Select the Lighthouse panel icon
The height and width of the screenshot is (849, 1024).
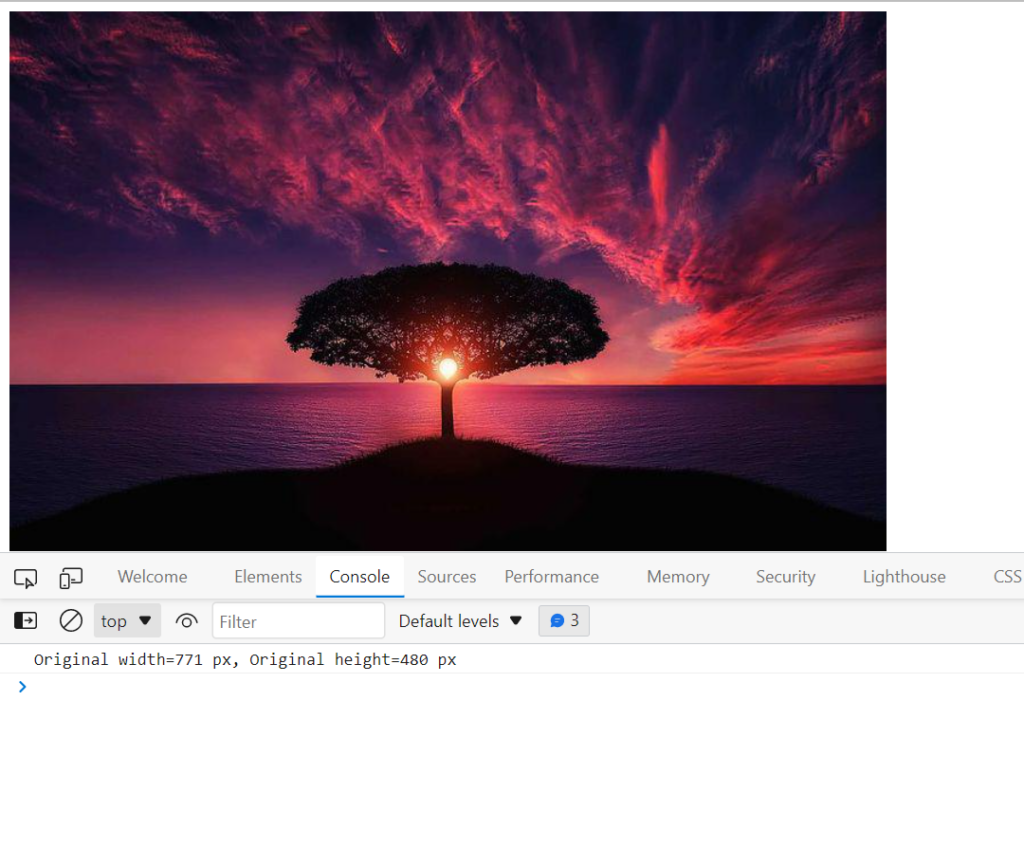click(903, 576)
